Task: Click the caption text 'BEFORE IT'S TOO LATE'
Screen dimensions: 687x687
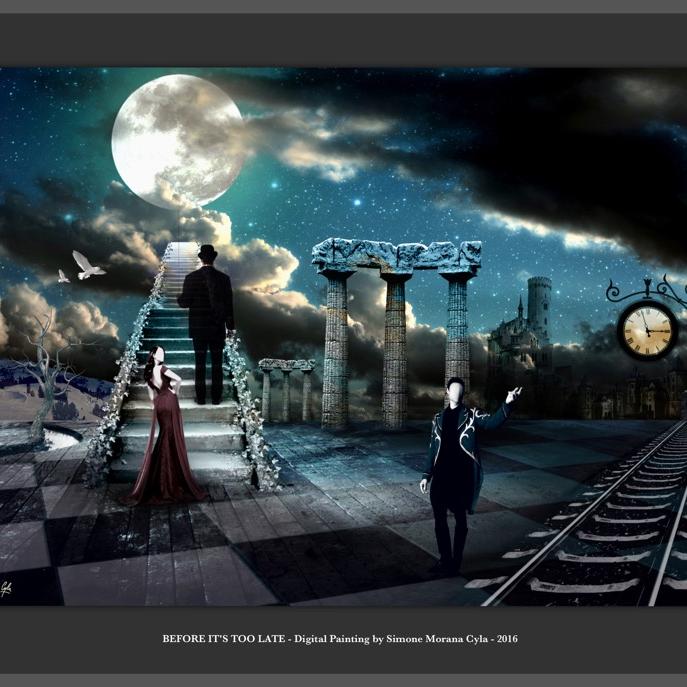Action: 223,639
